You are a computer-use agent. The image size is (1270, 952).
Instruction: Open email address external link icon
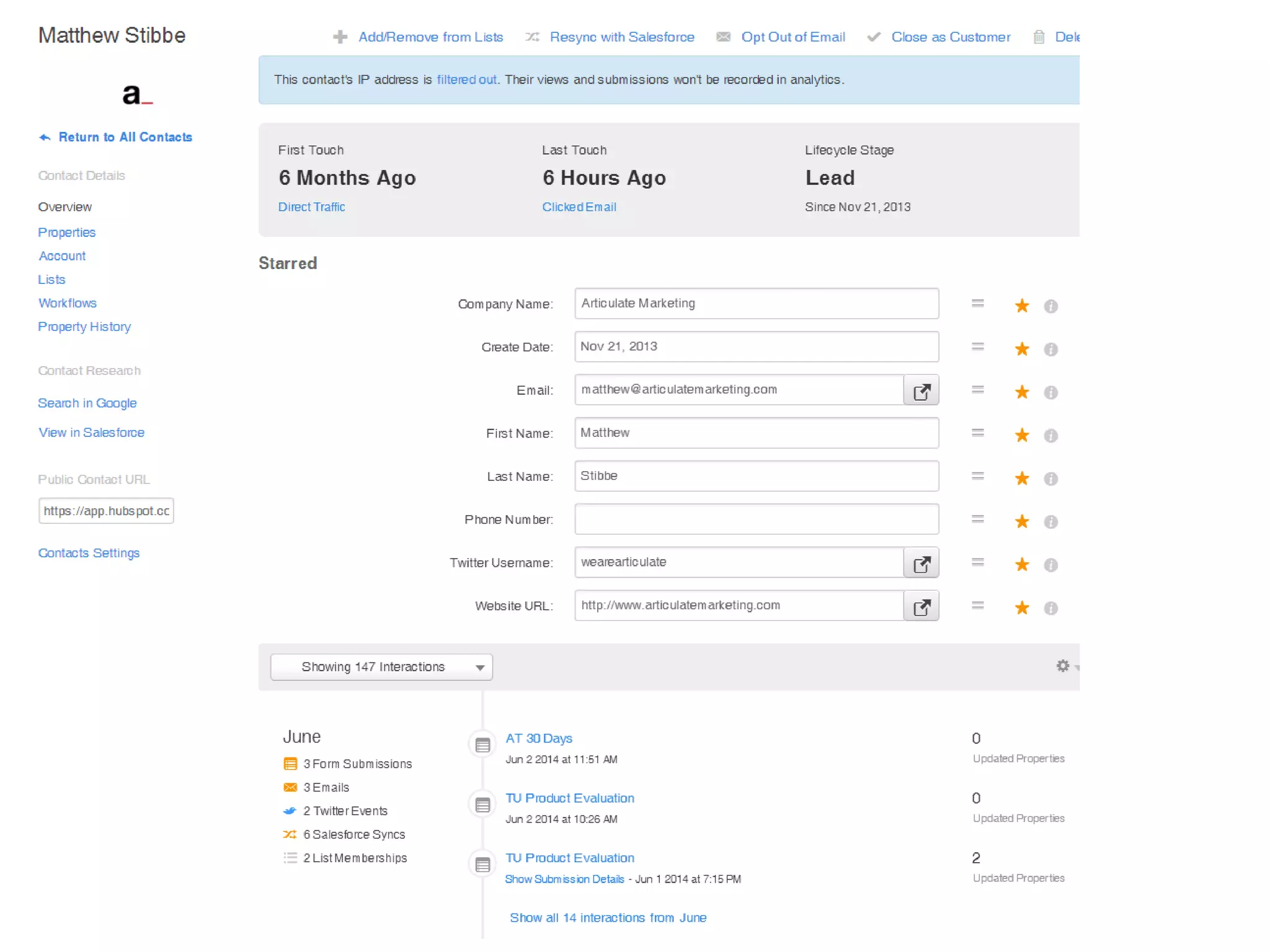point(921,390)
